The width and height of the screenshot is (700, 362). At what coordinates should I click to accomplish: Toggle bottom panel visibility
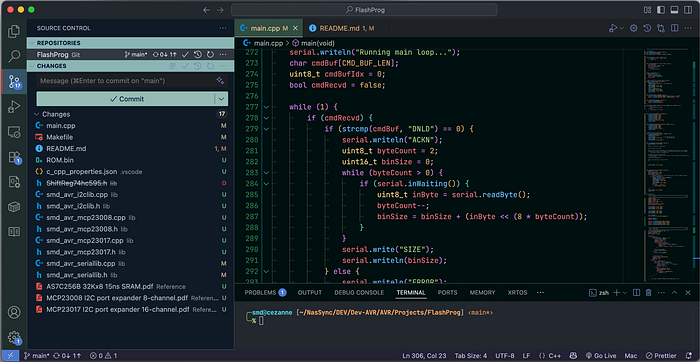click(674, 10)
